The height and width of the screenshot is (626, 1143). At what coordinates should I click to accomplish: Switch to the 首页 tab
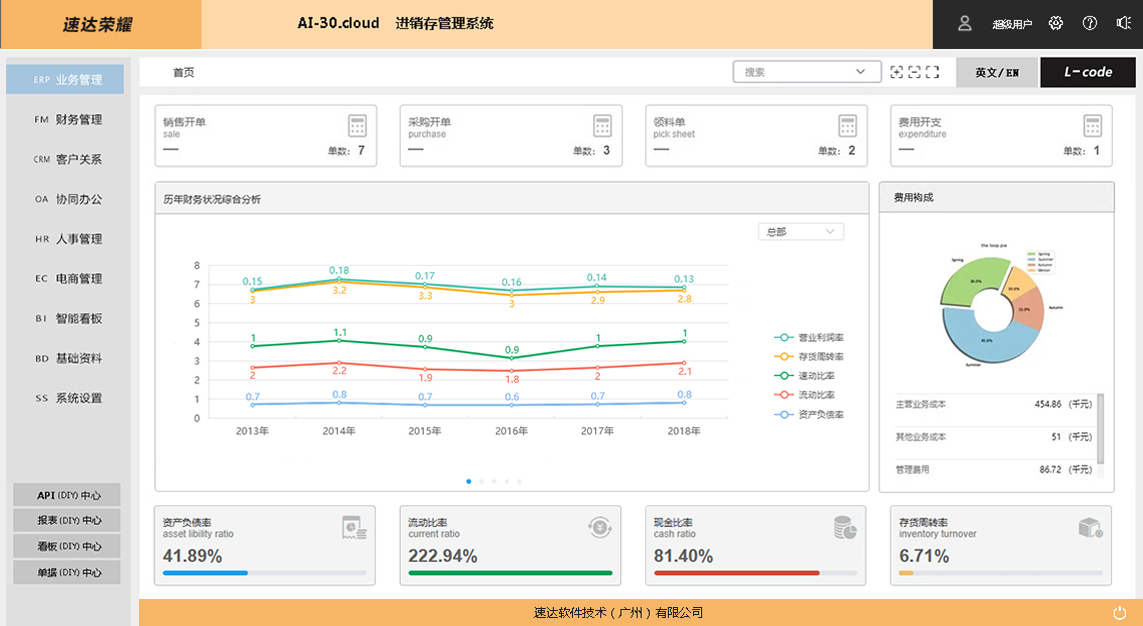pos(183,72)
